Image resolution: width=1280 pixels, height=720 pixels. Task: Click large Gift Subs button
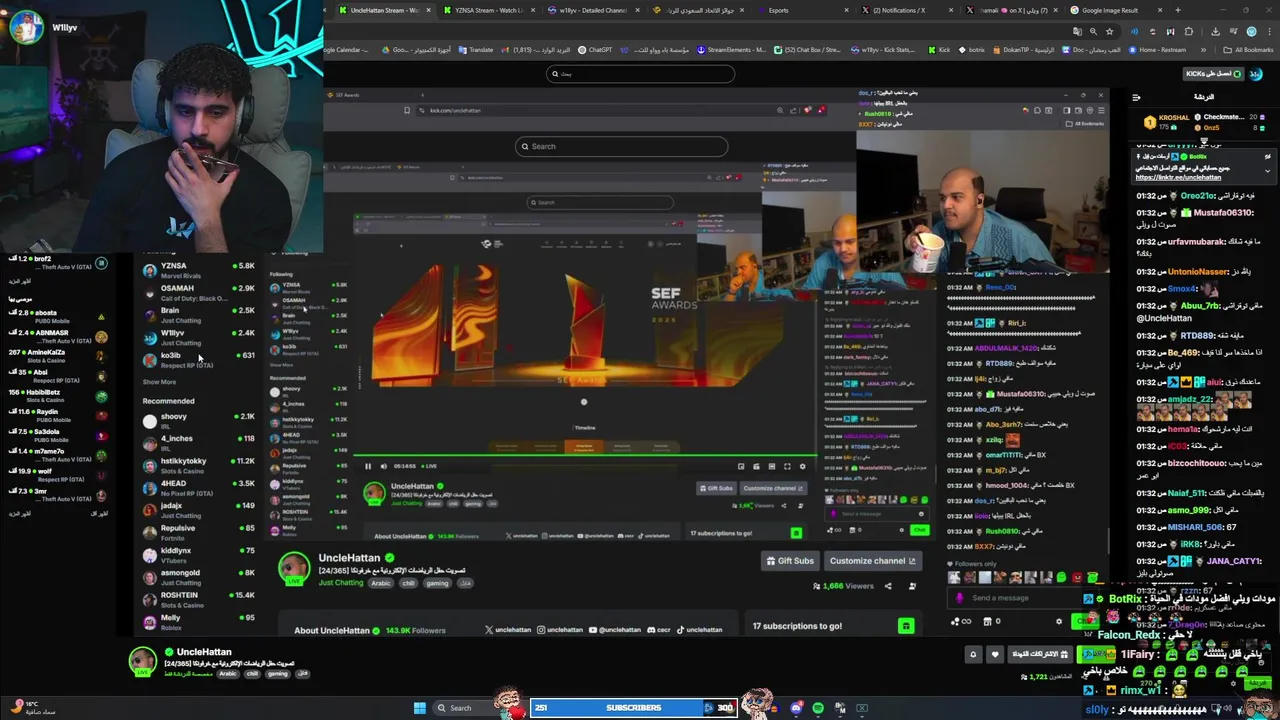790,561
